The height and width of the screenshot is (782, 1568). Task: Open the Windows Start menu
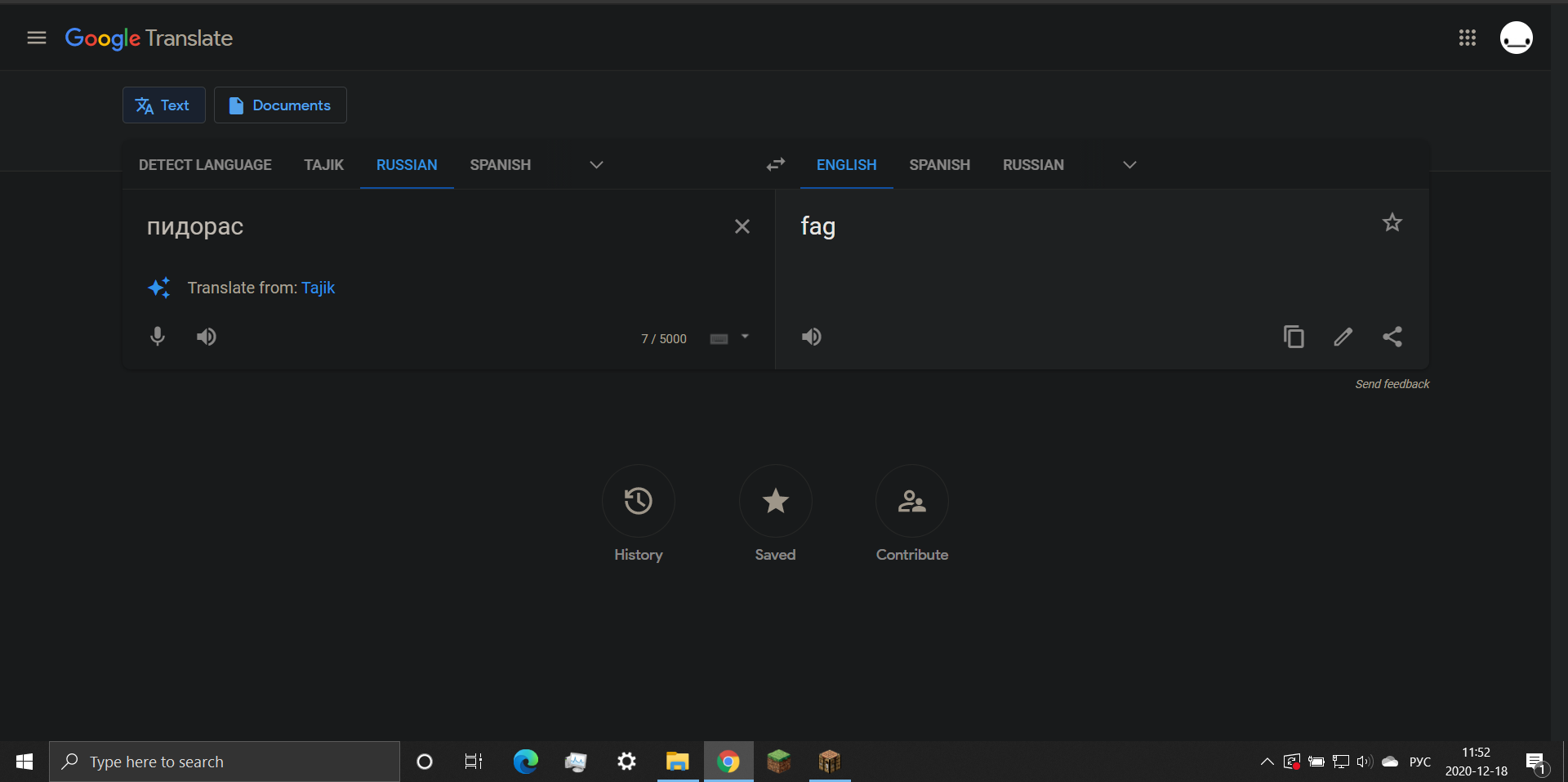pos(24,762)
